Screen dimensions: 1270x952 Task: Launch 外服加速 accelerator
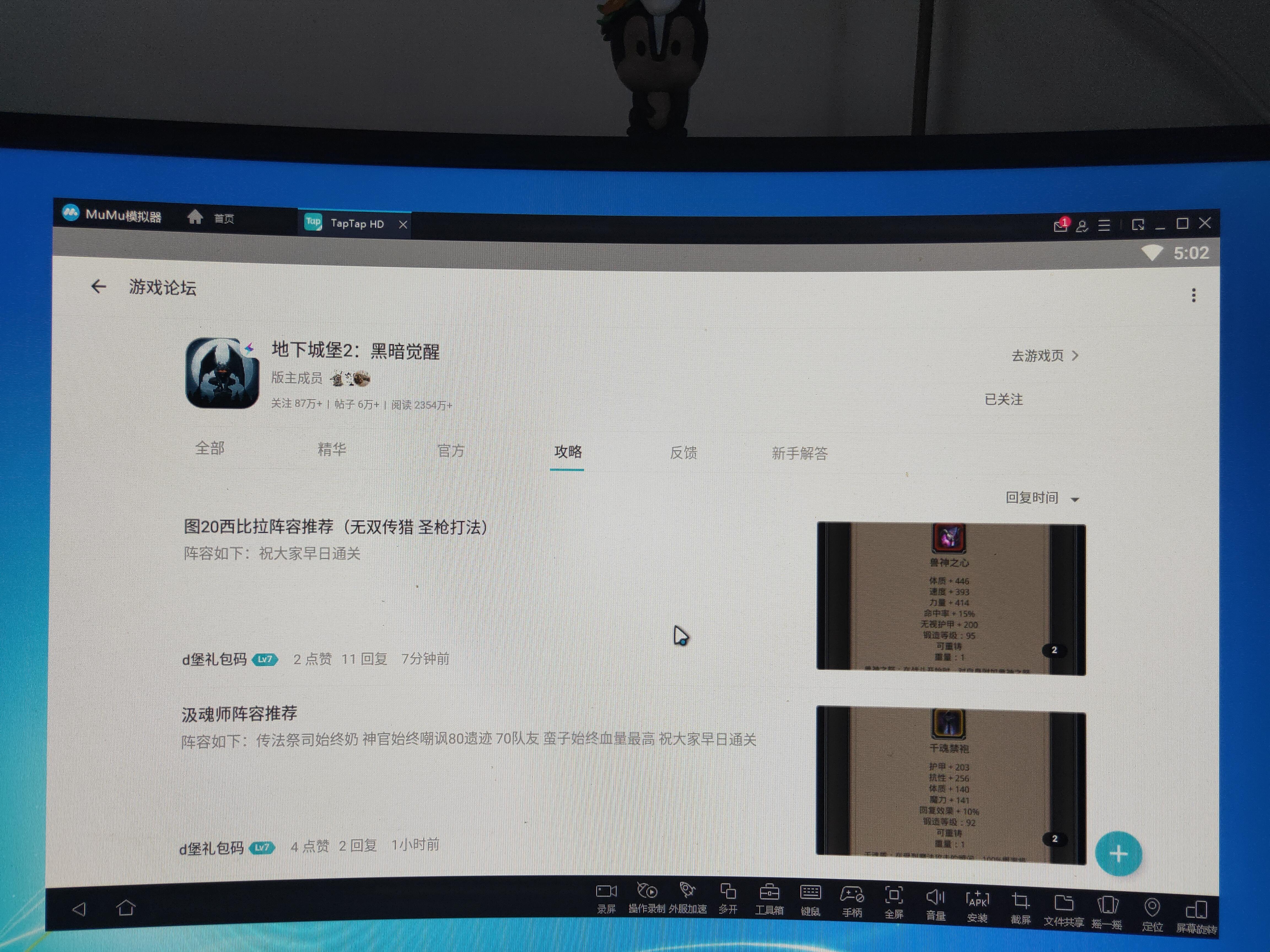pos(687,899)
